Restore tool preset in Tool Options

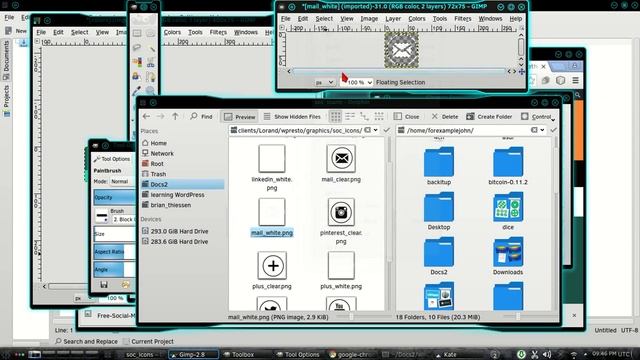(x=125, y=284)
